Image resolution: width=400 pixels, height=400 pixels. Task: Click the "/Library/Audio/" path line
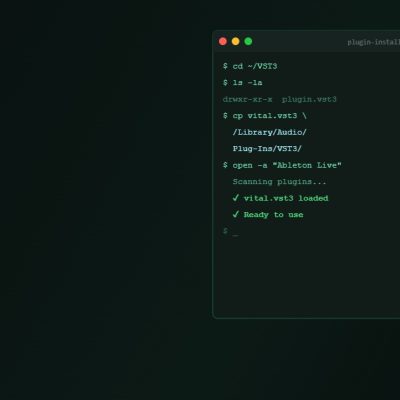coord(269,132)
